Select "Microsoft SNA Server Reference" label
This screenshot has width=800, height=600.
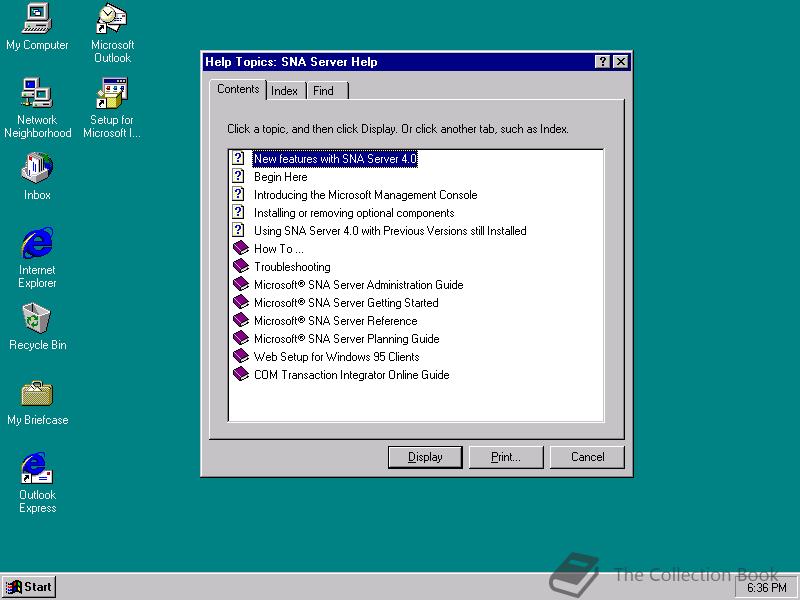pos(336,321)
